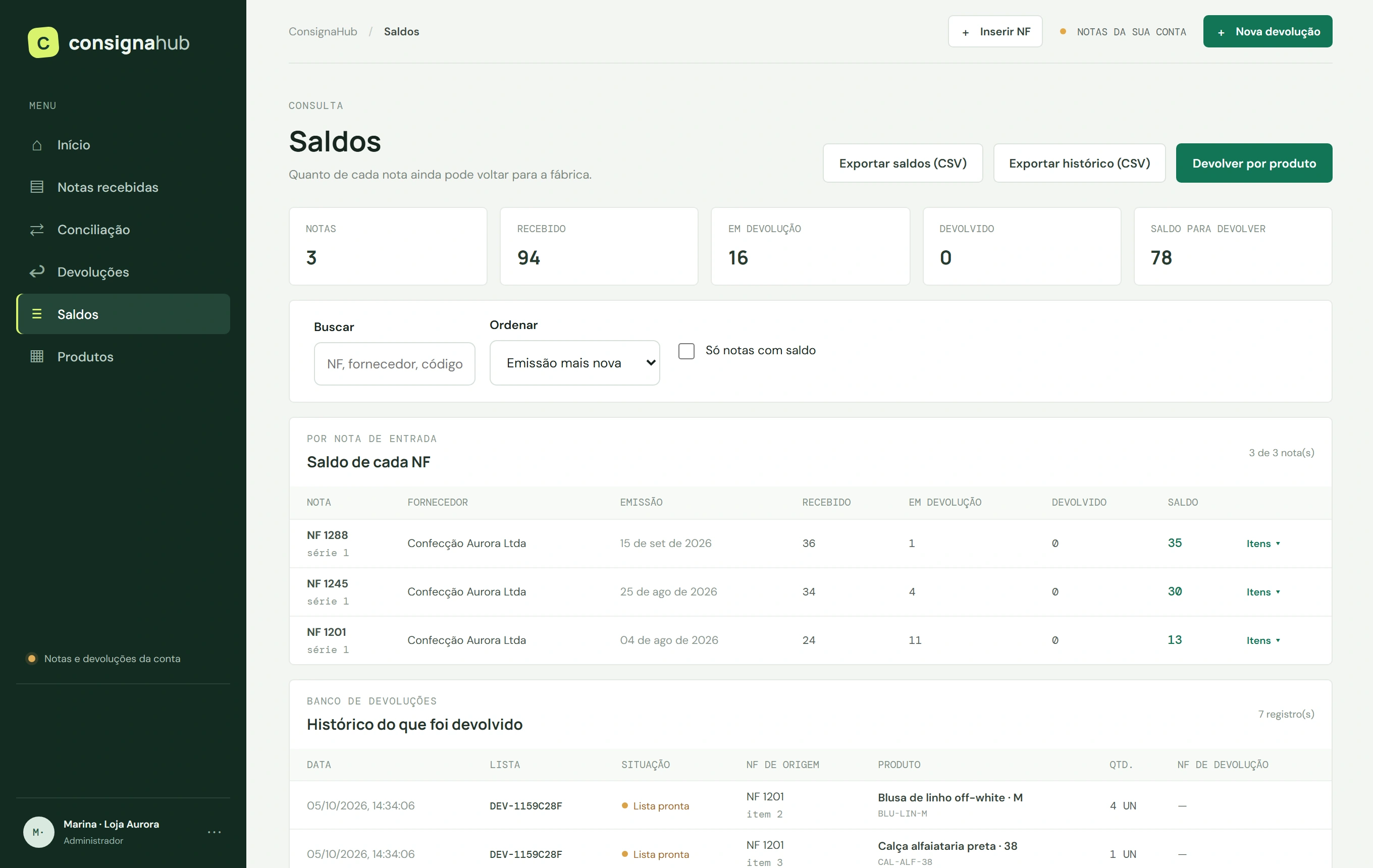
Task: Click the Conciliação arrows icon
Action: tap(37, 230)
